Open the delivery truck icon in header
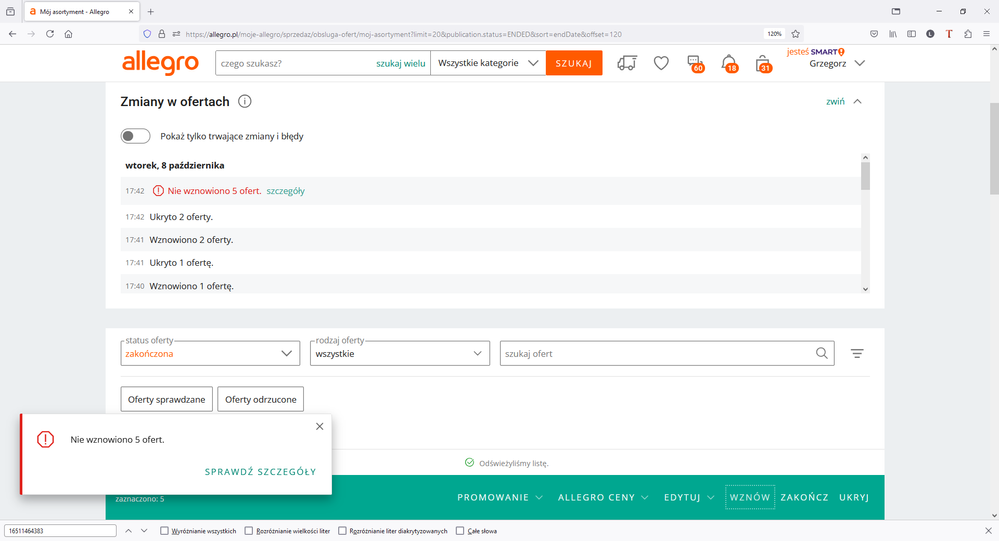 (627, 63)
